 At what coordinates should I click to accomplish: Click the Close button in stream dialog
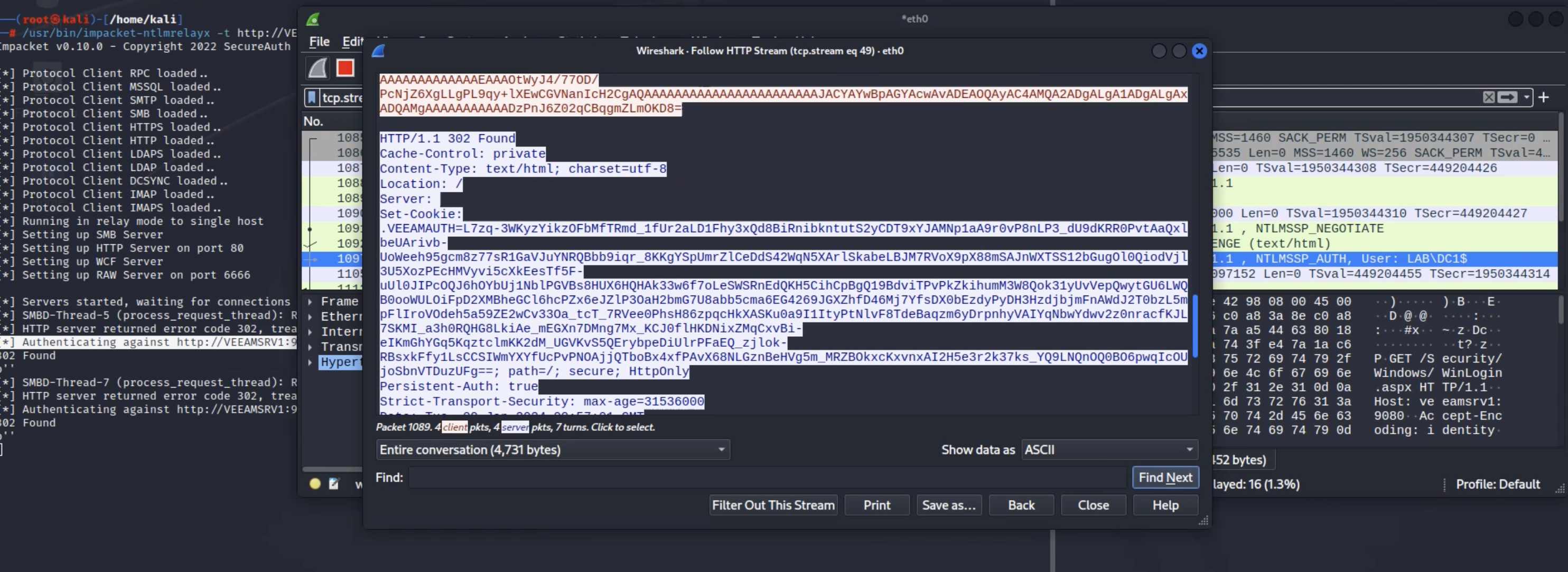pos(1093,505)
